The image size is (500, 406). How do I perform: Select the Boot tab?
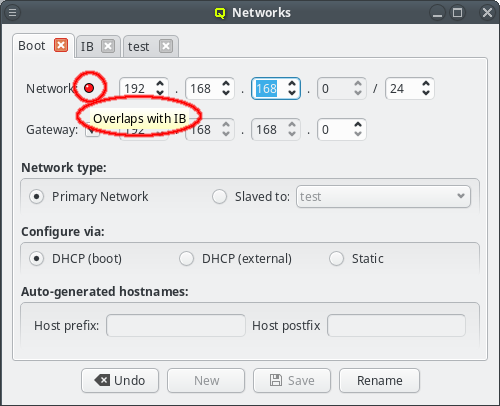click(32, 46)
